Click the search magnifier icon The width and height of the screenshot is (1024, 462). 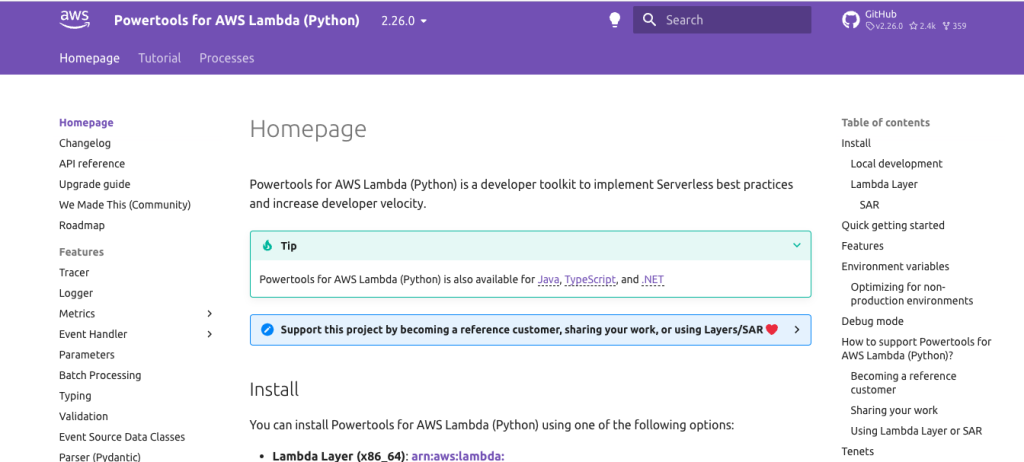648,20
